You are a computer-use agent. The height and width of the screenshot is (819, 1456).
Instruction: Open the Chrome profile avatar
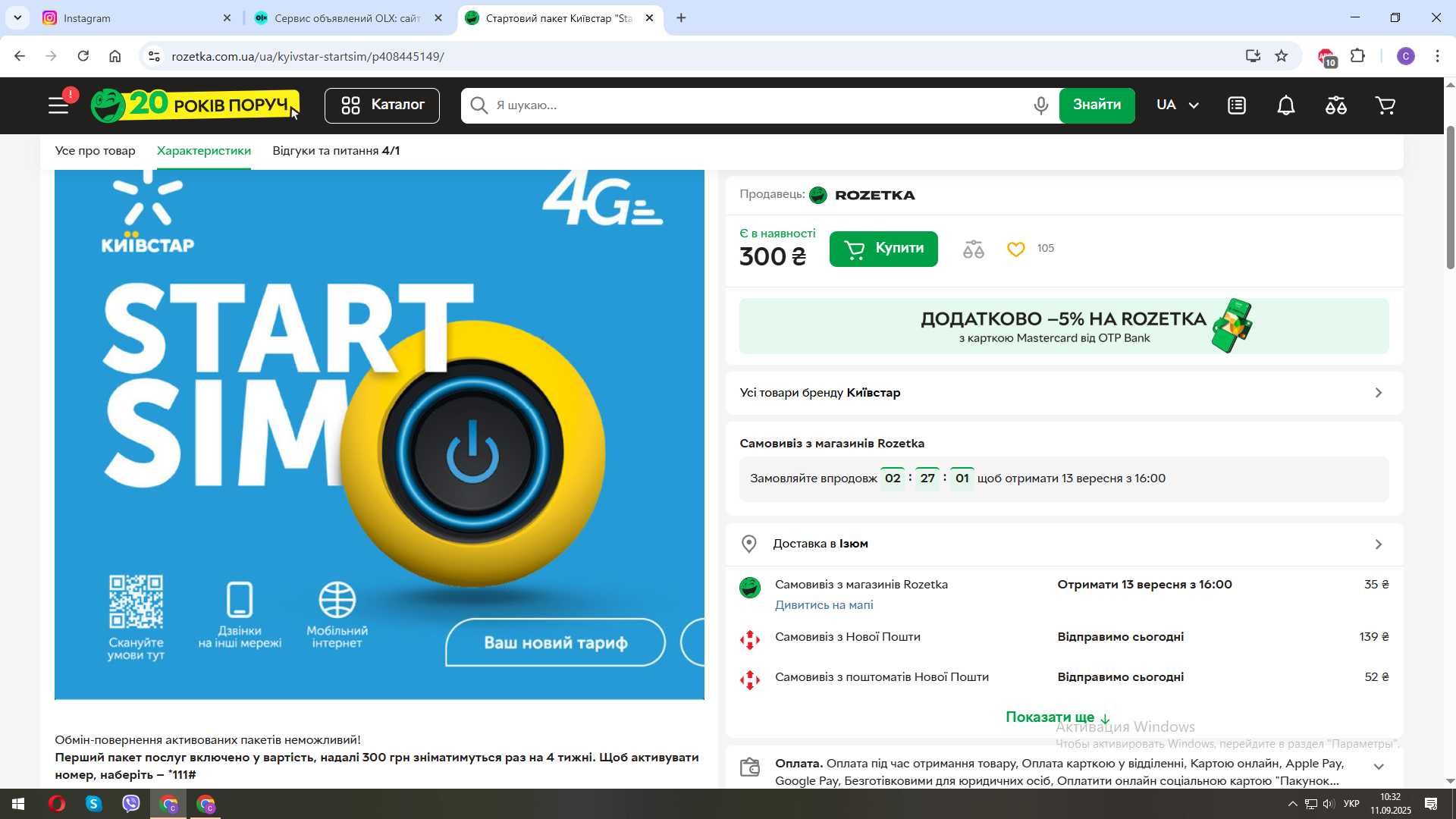(1405, 56)
